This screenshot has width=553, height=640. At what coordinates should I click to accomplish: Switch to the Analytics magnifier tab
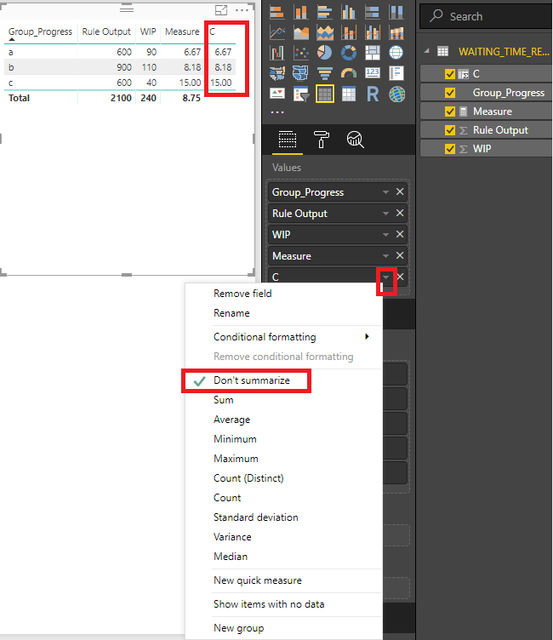355,140
